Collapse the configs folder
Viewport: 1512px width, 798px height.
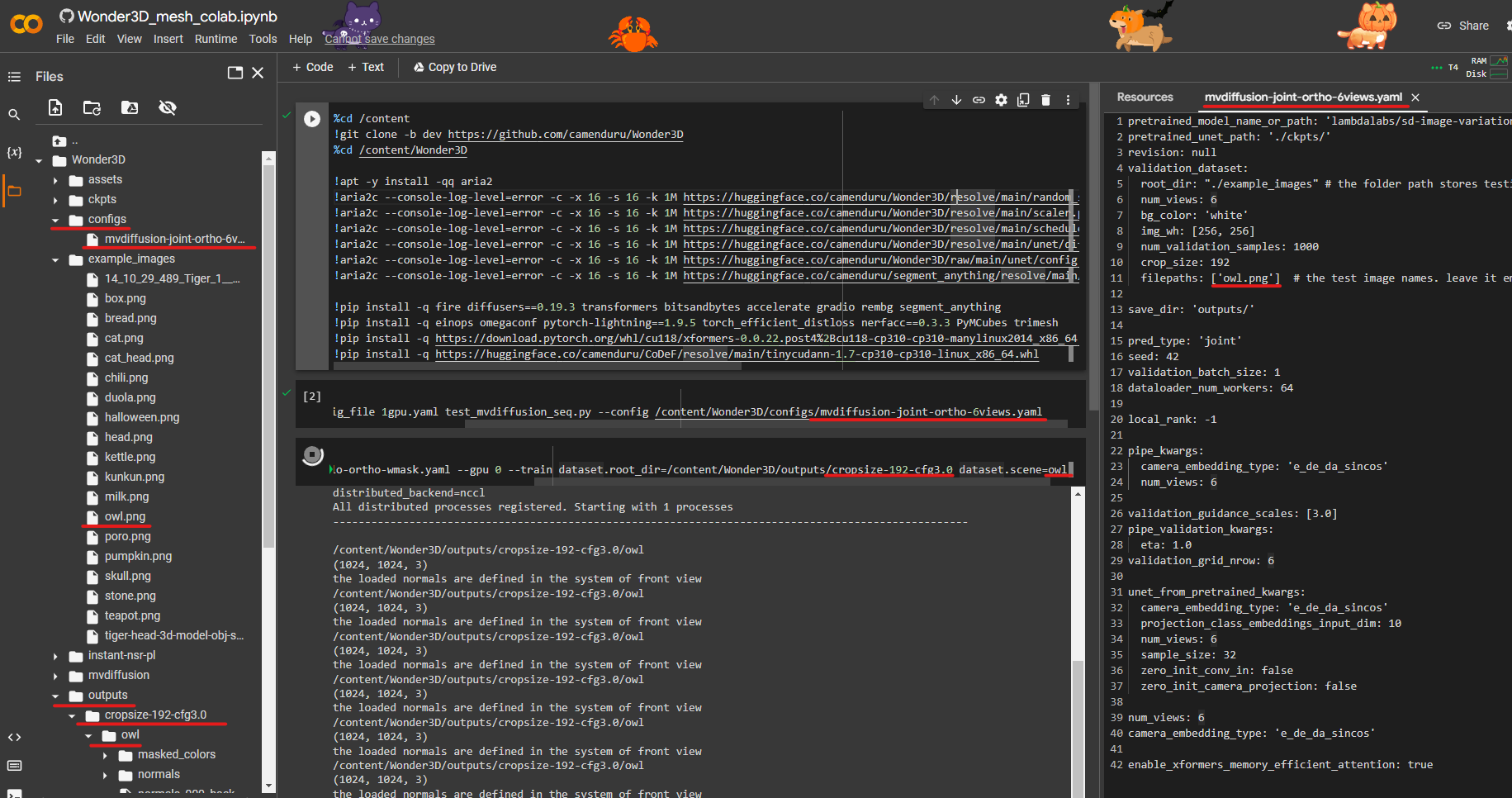click(55, 220)
